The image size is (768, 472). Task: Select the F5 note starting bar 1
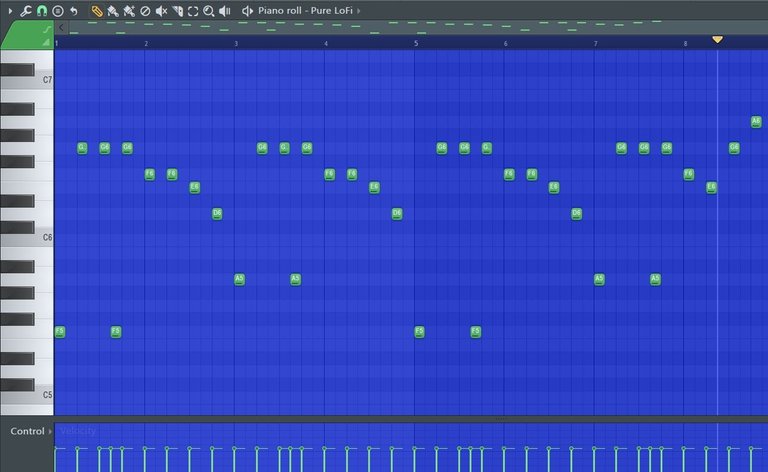(60, 331)
